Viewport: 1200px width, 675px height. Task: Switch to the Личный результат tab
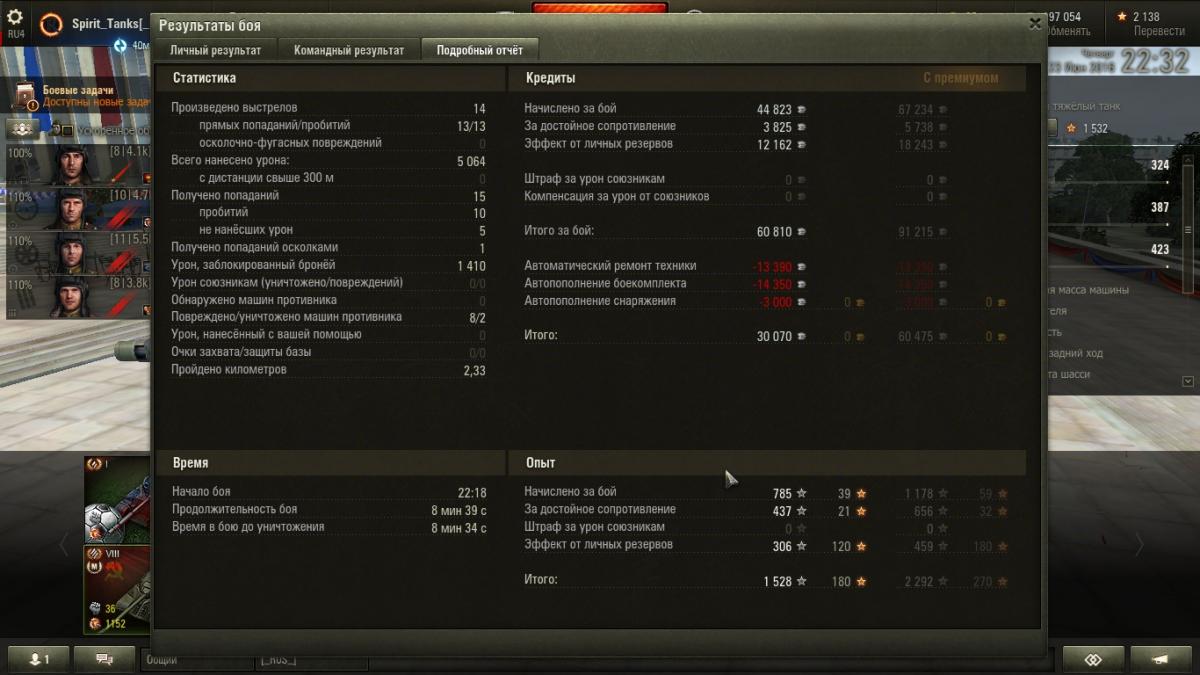[x=215, y=50]
